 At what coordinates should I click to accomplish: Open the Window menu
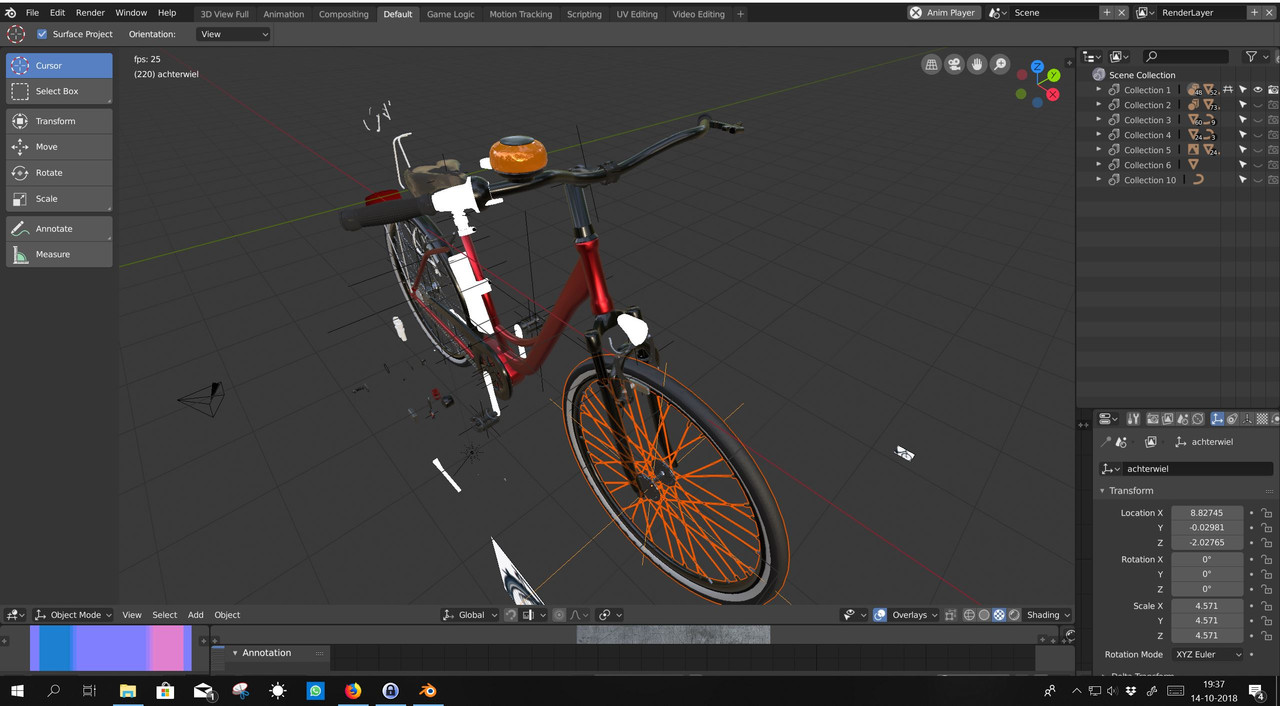[131, 13]
